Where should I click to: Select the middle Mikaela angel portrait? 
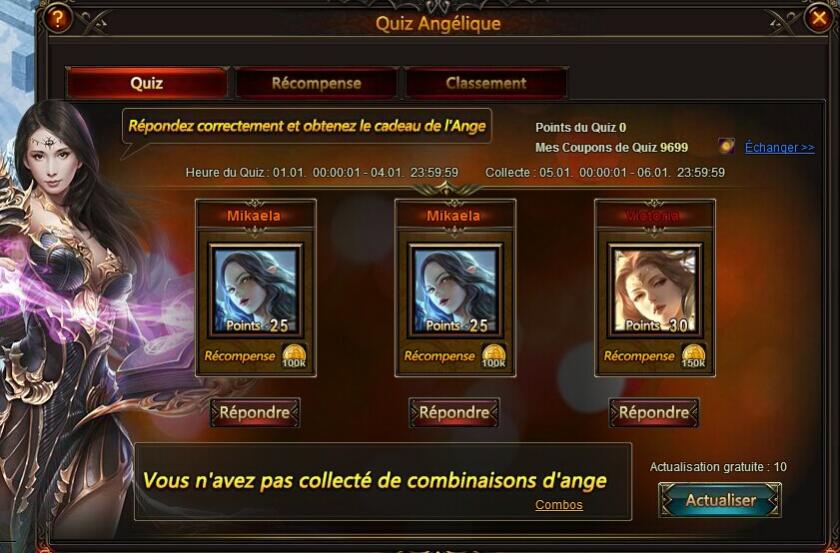(455, 290)
